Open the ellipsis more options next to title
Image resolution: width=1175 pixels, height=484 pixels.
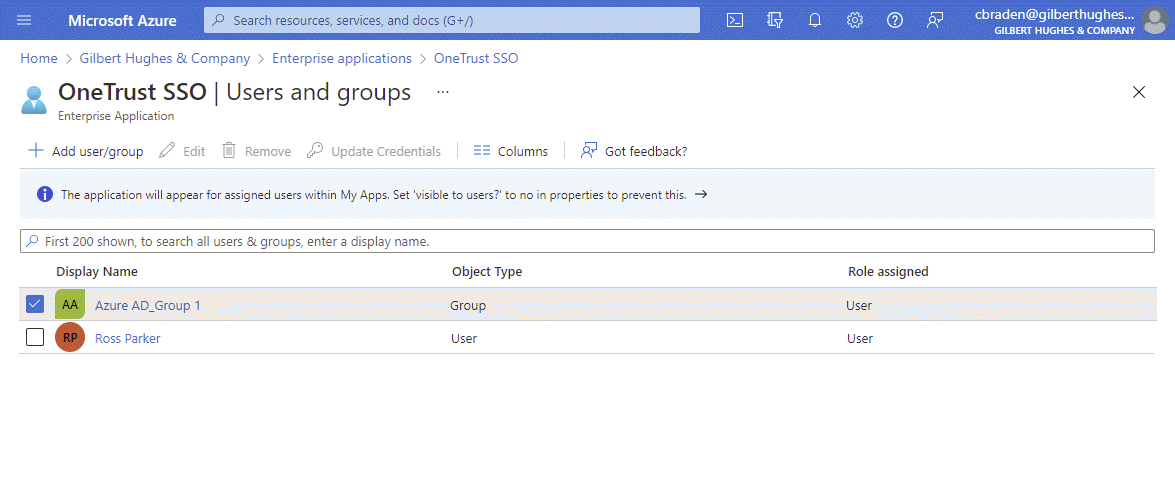pos(443,92)
